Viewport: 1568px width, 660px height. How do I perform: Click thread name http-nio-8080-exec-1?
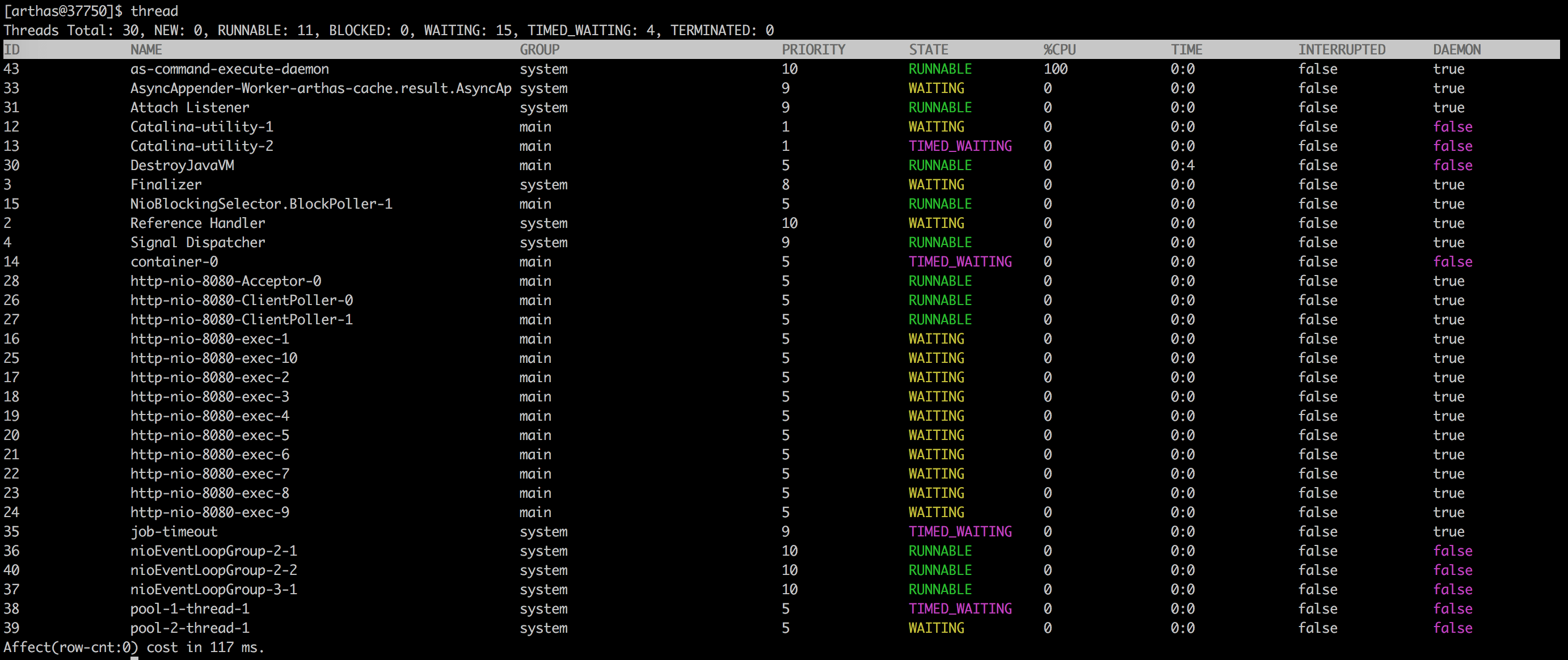point(209,339)
